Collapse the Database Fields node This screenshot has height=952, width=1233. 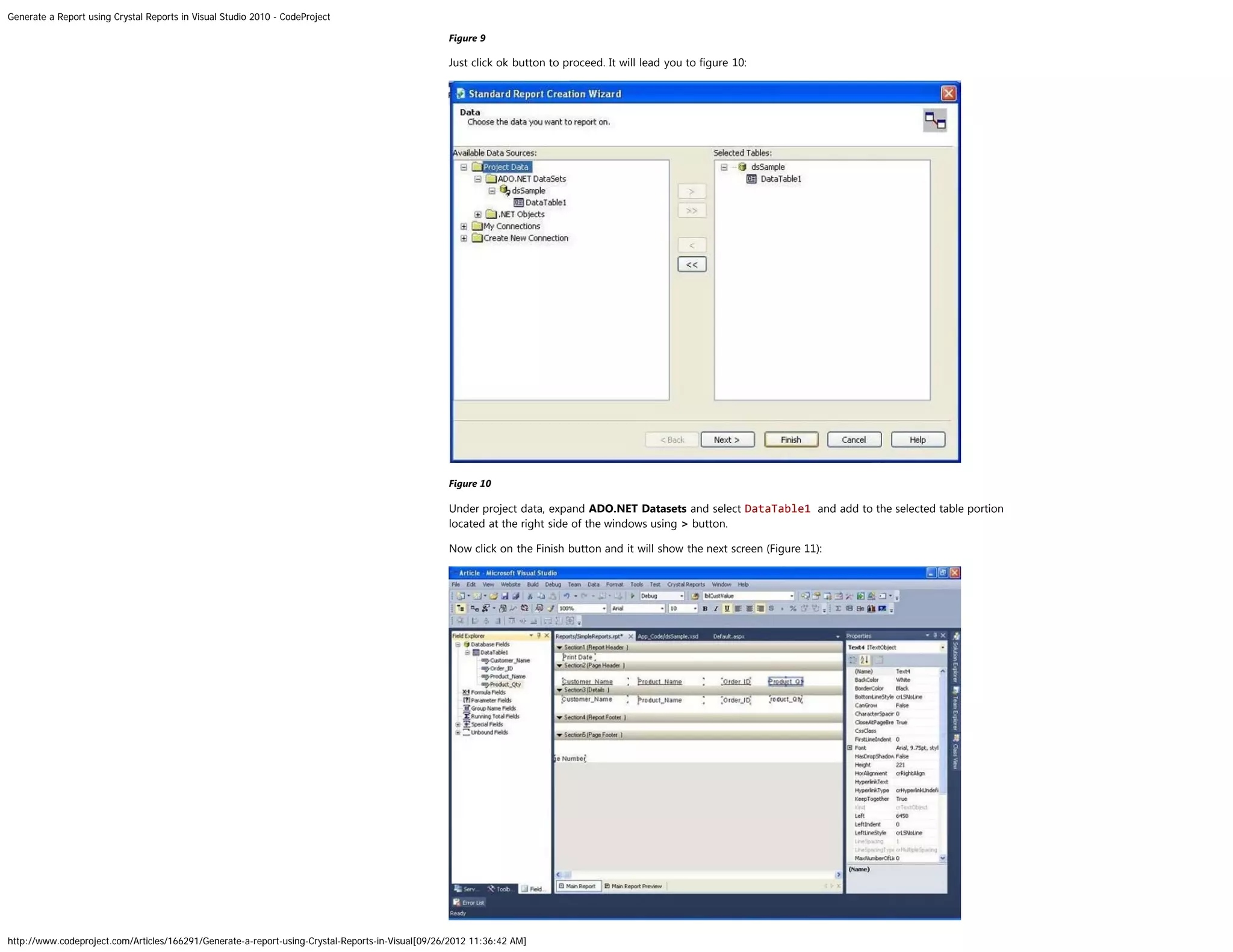click(x=458, y=644)
